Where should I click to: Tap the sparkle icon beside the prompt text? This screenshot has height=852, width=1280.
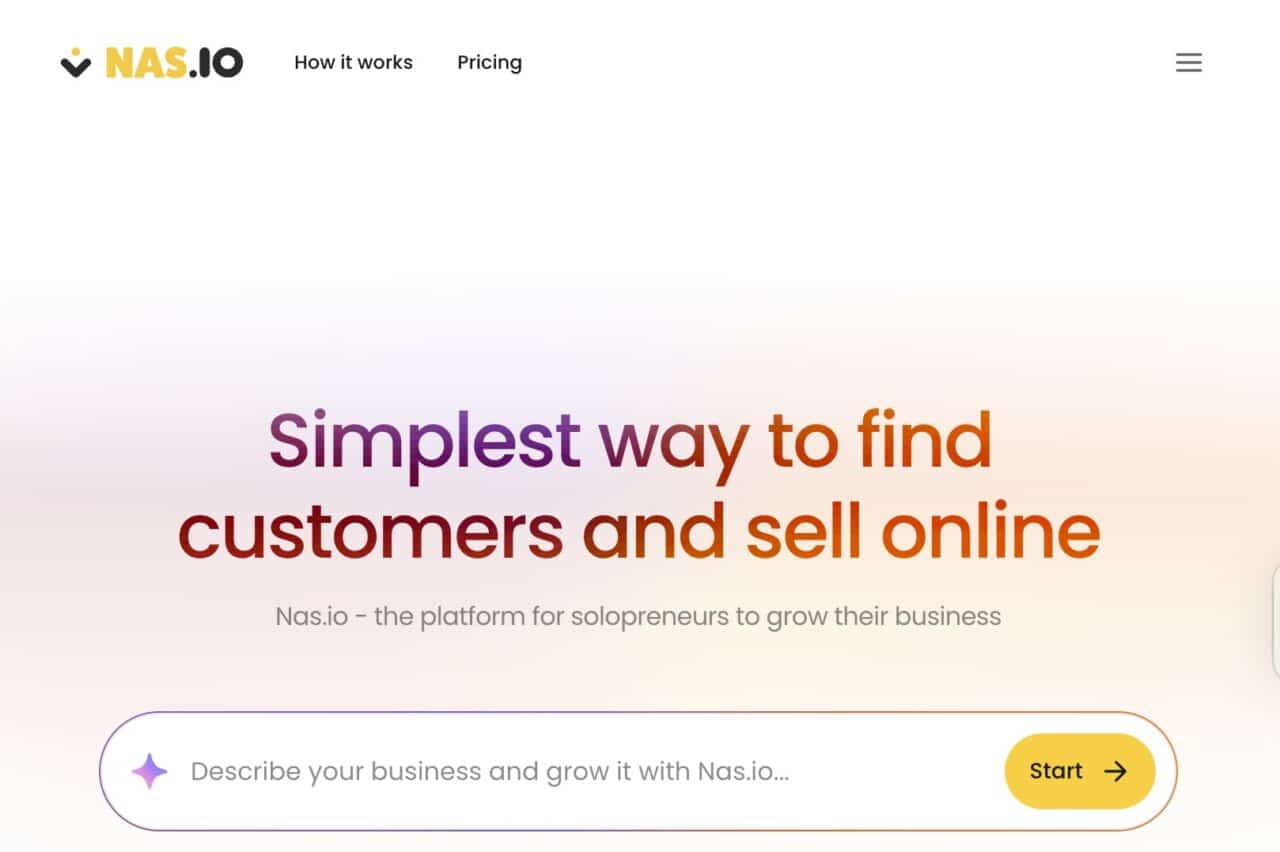(148, 771)
